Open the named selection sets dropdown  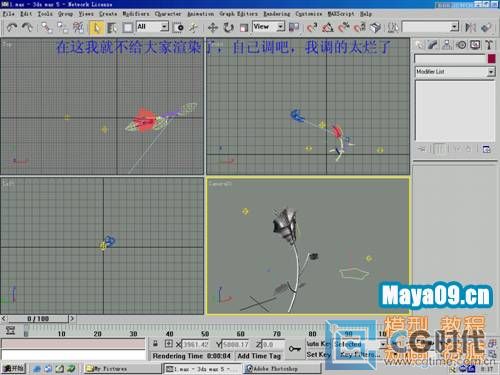[x=431, y=27]
